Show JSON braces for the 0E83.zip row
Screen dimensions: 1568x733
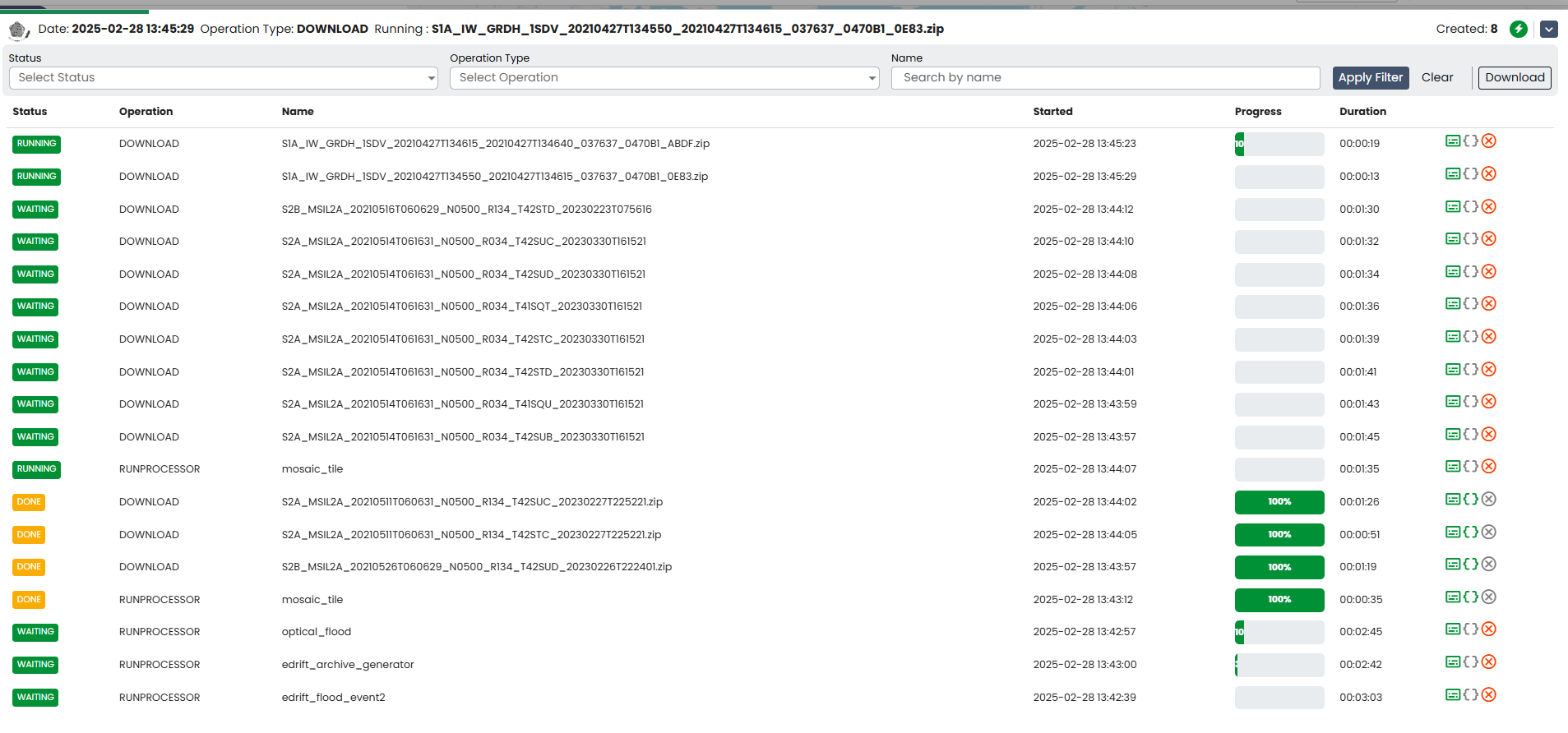tap(1471, 174)
